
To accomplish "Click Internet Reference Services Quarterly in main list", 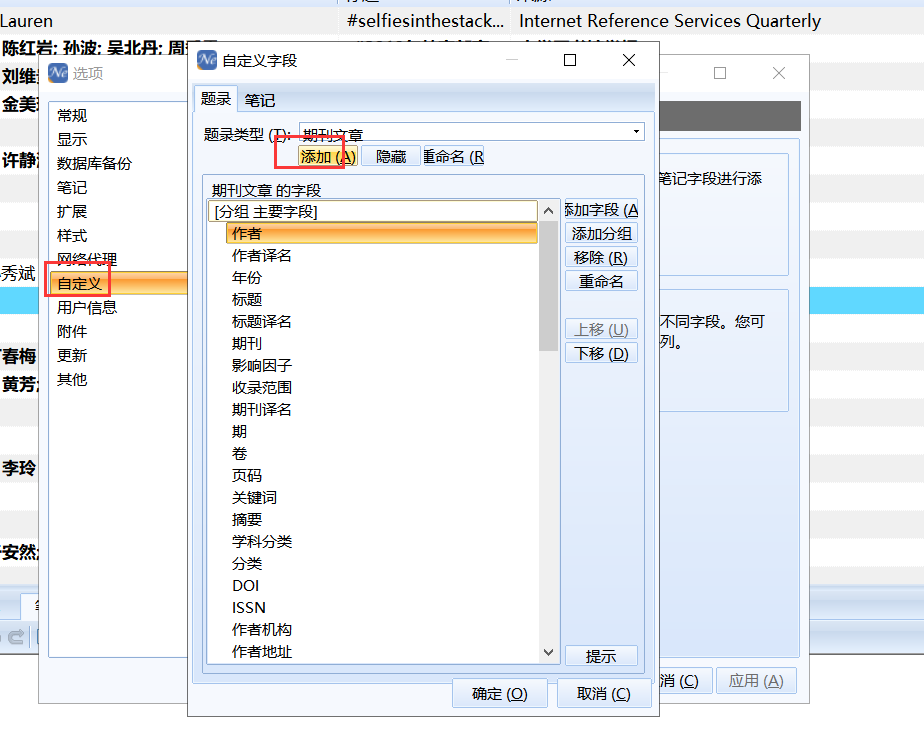I will (669, 21).
